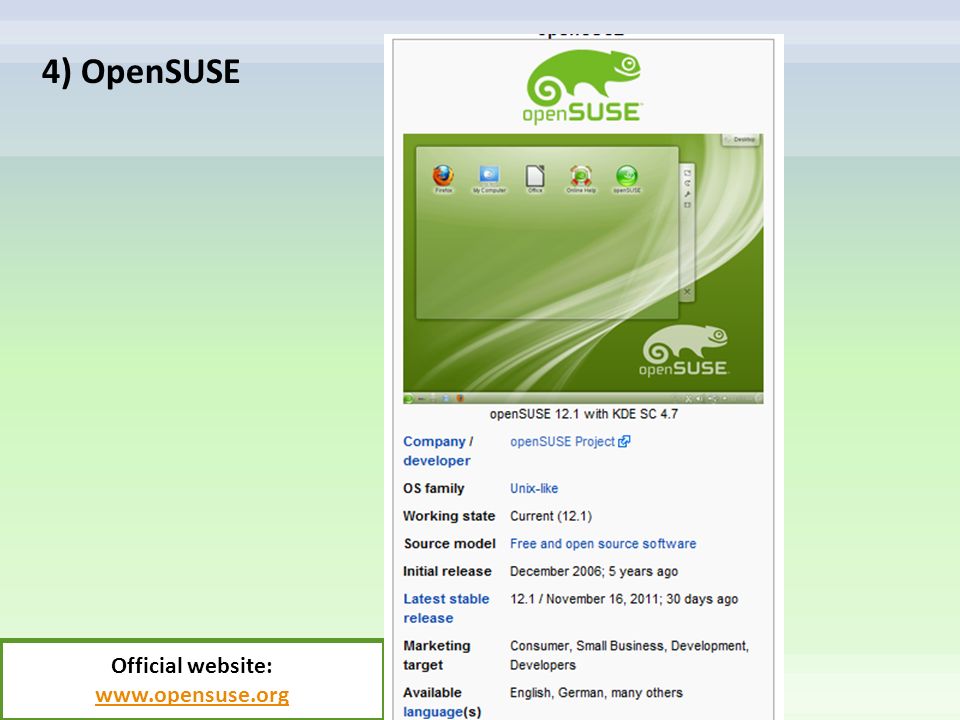Click the openSUSE chameleon logo at top
The width and height of the screenshot is (960, 720).
tap(582, 86)
